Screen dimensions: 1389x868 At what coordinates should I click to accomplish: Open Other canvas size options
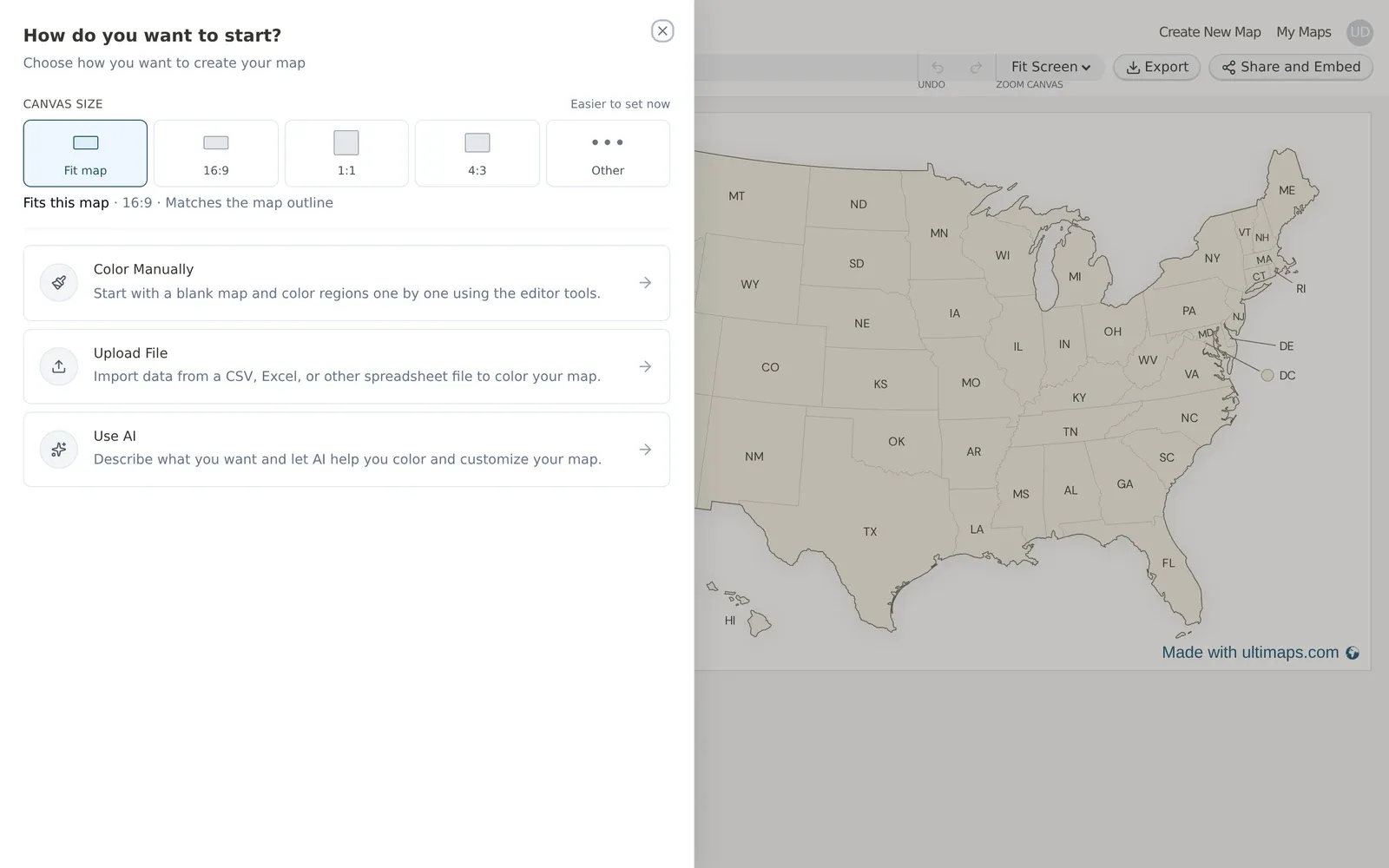click(x=608, y=153)
